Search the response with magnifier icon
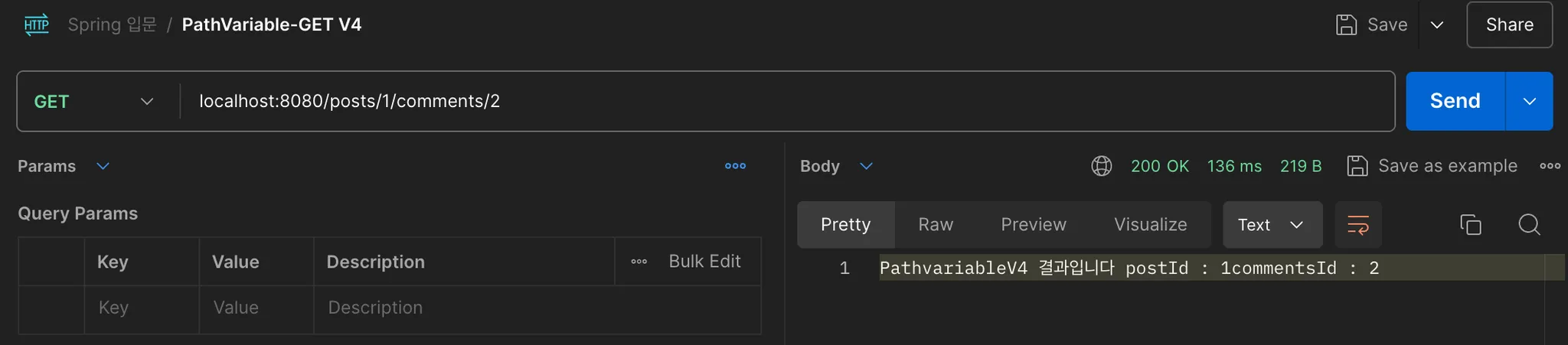1568x345 pixels. point(1529,225)
